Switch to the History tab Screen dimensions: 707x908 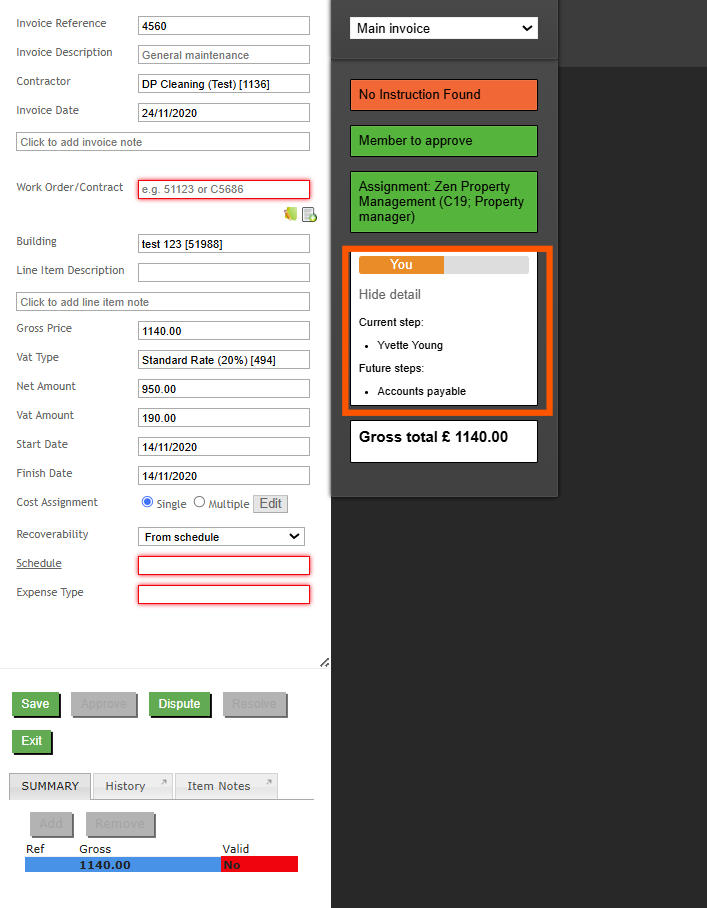coord(133,786)
